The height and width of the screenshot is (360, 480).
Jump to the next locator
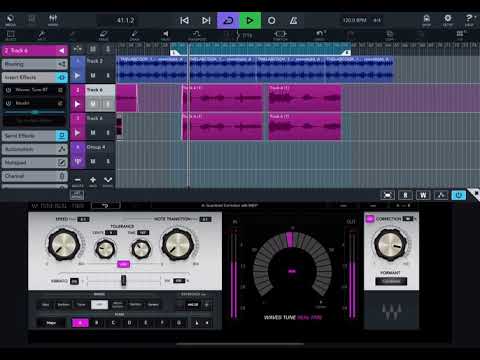[x=206, y=20]
